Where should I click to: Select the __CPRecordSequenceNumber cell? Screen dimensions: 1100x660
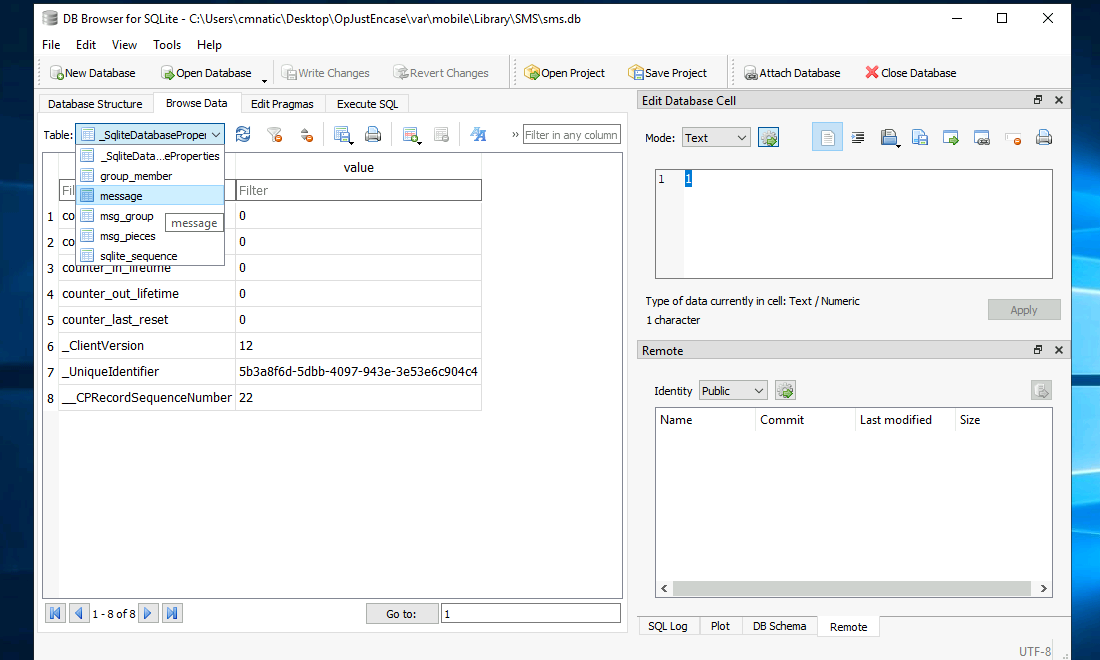(147, 397)
